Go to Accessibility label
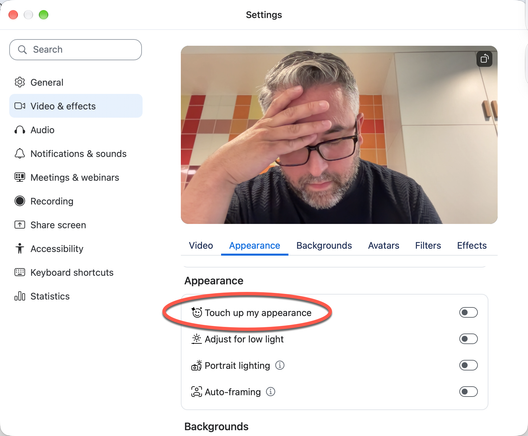 (57, 249)
